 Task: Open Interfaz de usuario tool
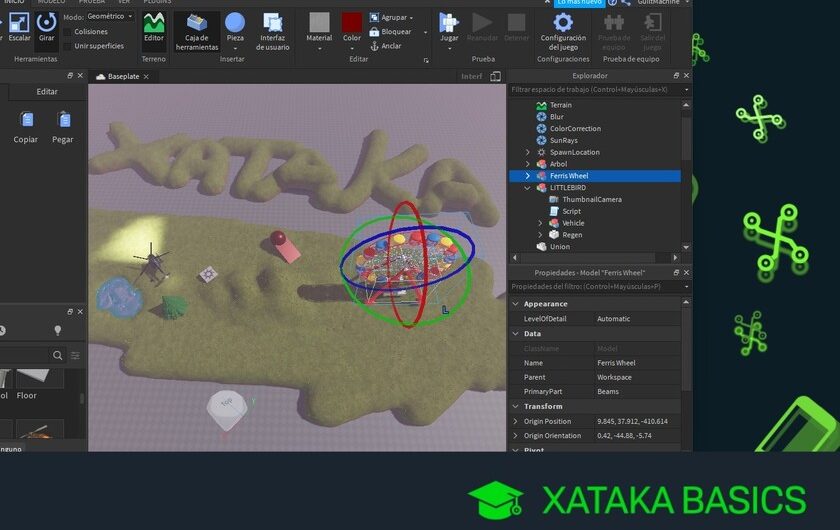(273, 32)
